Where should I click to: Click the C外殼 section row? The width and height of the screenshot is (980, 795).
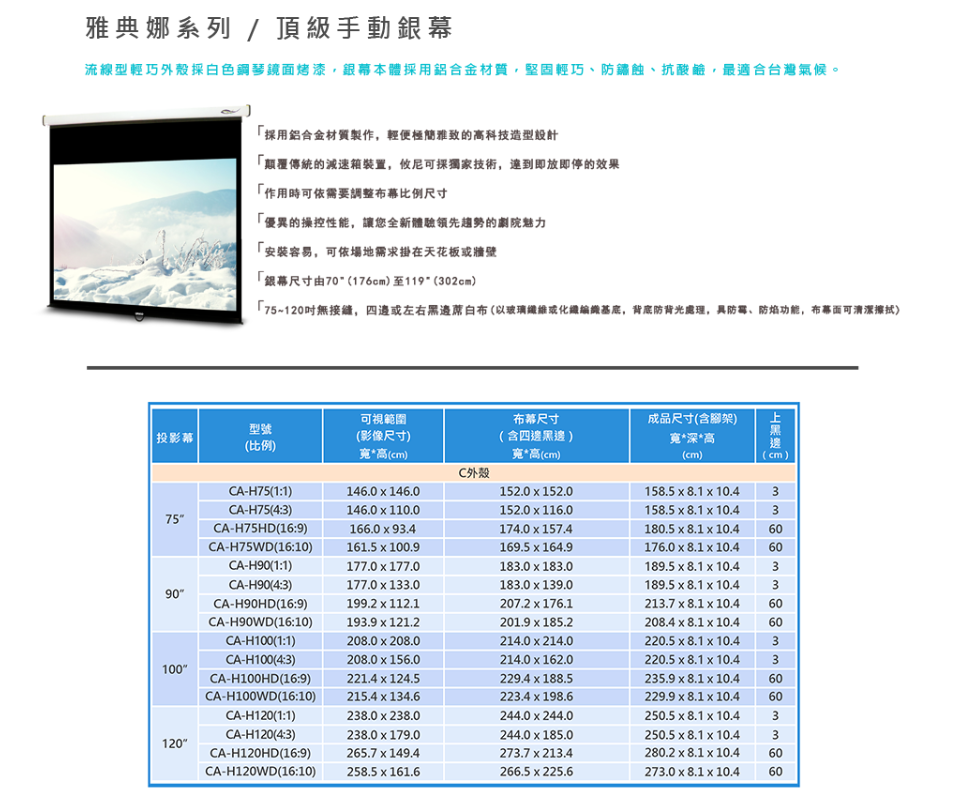pos(474,473)
